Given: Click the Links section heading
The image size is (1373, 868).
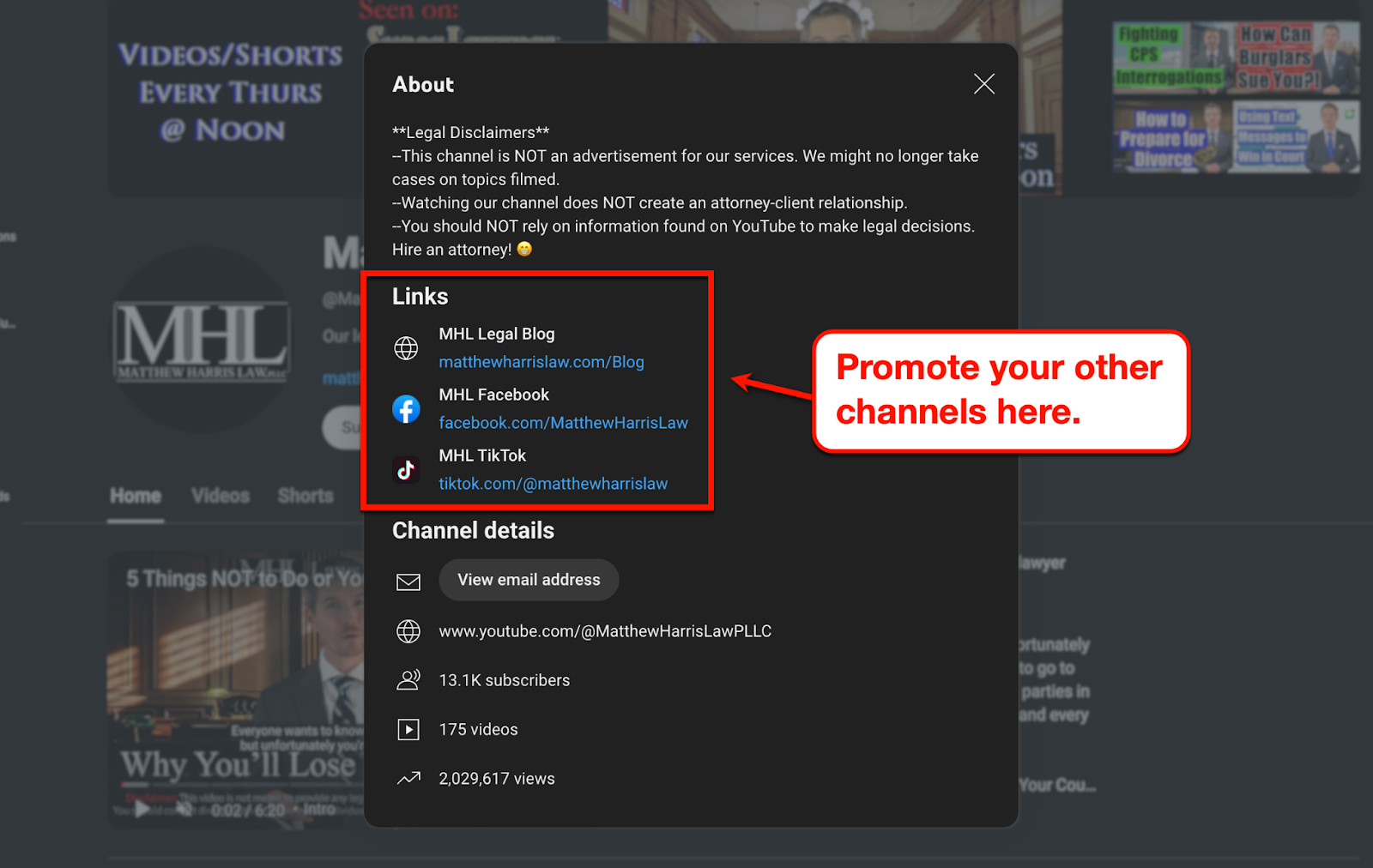Looking at the screenshot, I should [420, 297].
